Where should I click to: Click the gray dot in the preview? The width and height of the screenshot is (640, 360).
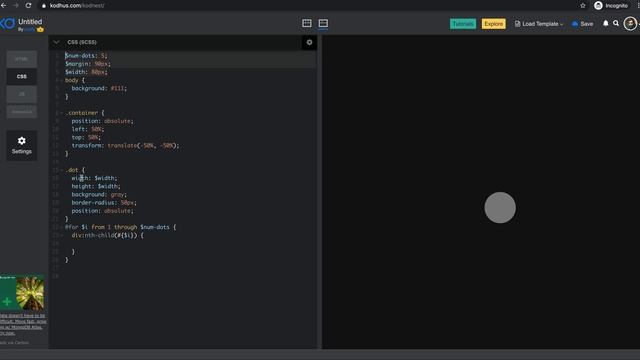[500, 207]
